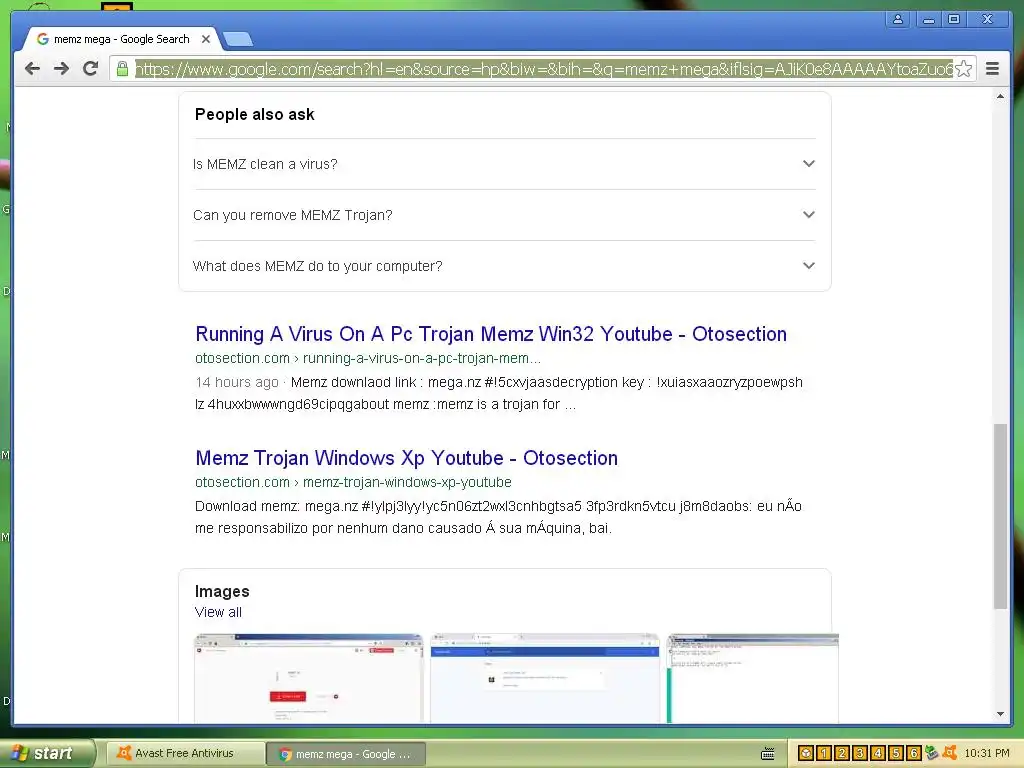The image size is (1024, 768).
Task: Focus the URL address bar
Action: [x=543, y=69]
